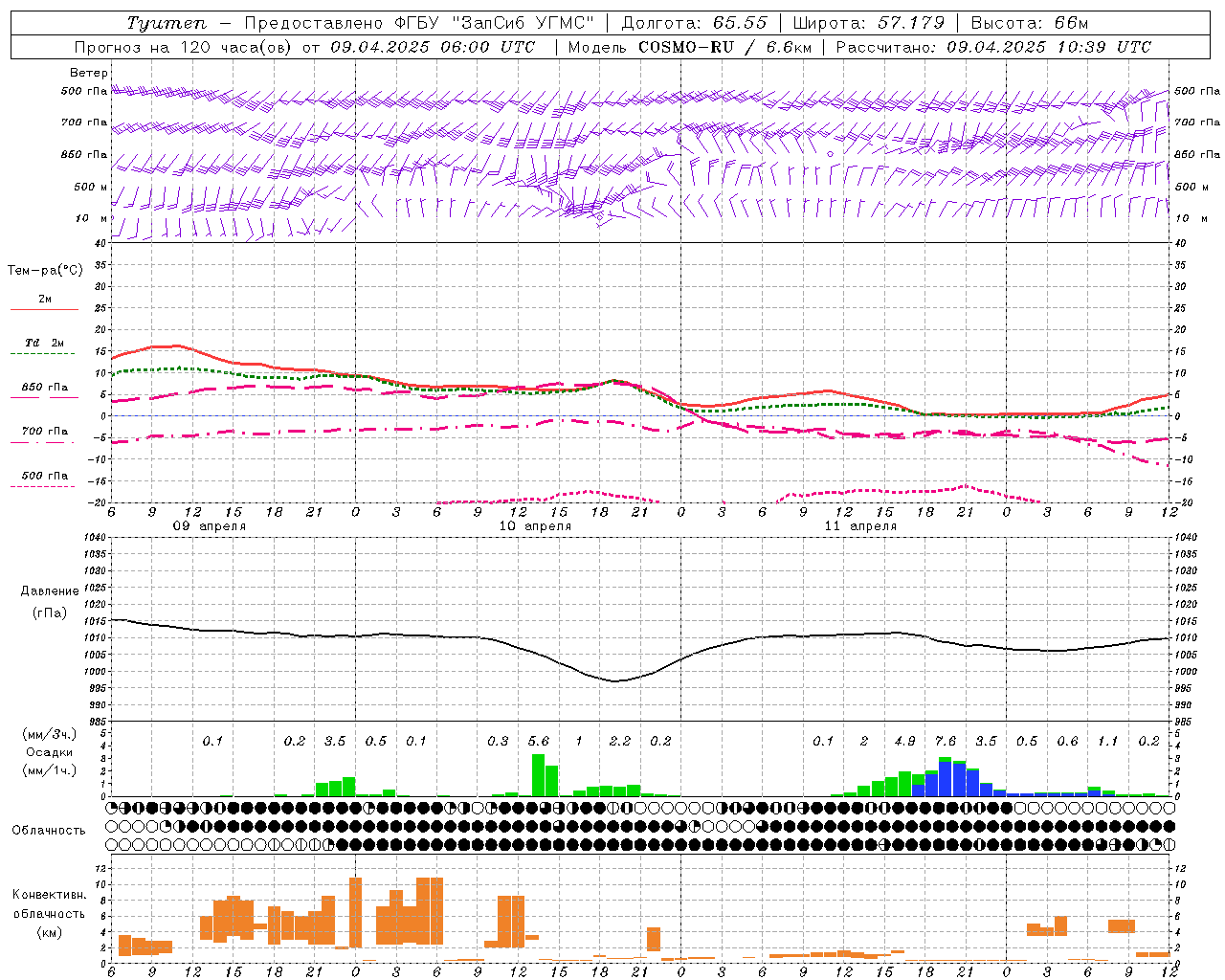The image size is (1225, 980).
Task: Click the Ветер wind panel label
Action: (89, 73)
